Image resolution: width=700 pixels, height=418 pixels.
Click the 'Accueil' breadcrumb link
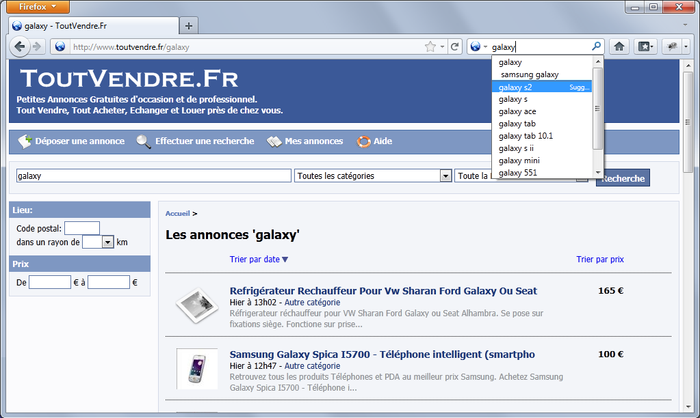pyautogui.click(x=178, y=213)
